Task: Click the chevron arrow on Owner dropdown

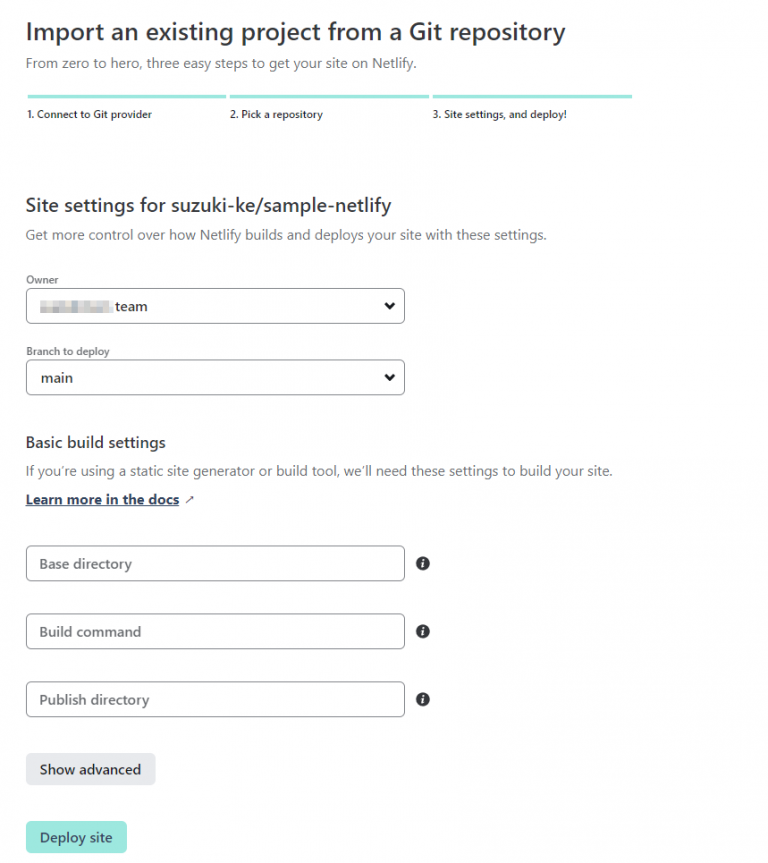Action: click(389, 306)
